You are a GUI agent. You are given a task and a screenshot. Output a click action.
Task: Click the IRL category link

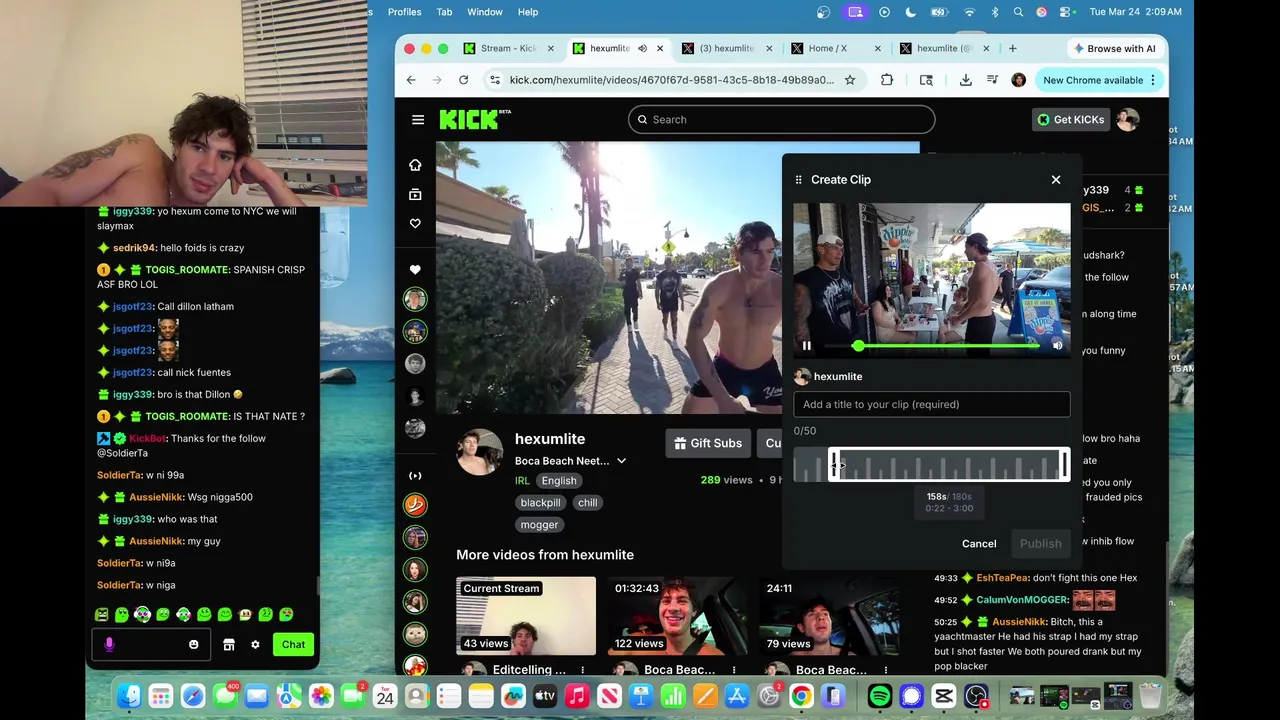[x=522, y=481]
